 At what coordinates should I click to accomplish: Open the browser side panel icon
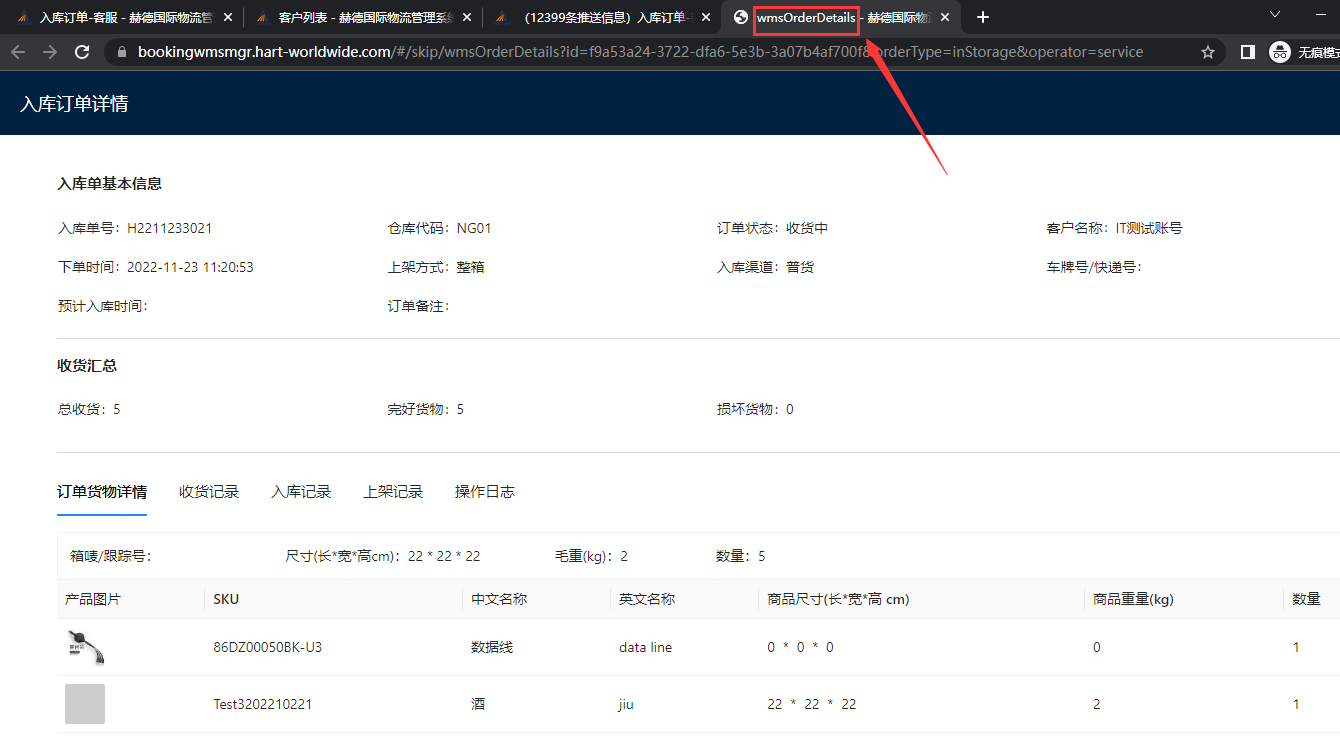pos(1248,52)
